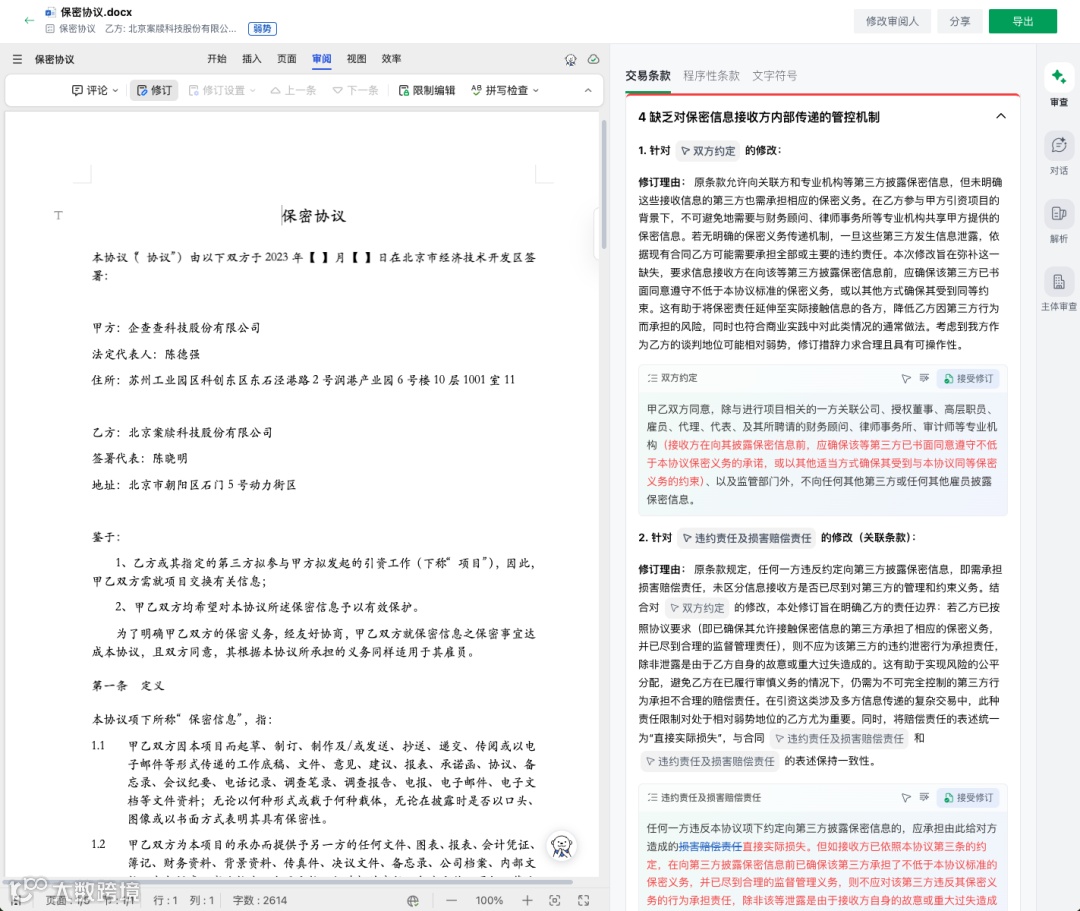This screenshot has height=911, width=1080.
Task: Locate clause icon in 违约责任及损害赔偿责任 card
Action: coord(906,797)
